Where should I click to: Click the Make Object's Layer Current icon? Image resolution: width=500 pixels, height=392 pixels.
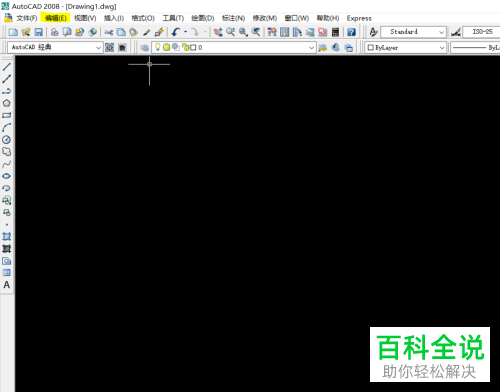323,48
